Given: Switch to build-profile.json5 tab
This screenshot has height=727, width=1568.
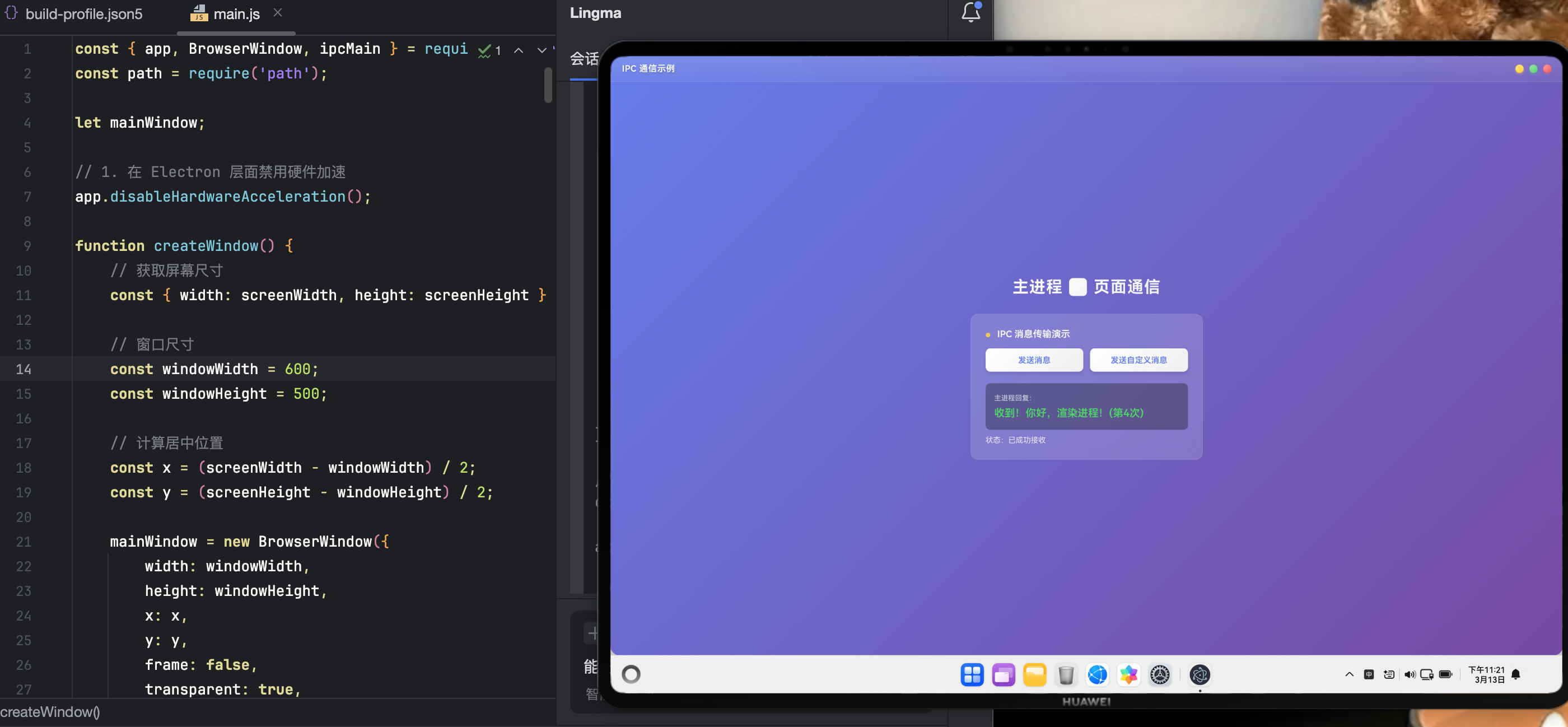Looking at the screenshot, I should (x=83, y=14).
